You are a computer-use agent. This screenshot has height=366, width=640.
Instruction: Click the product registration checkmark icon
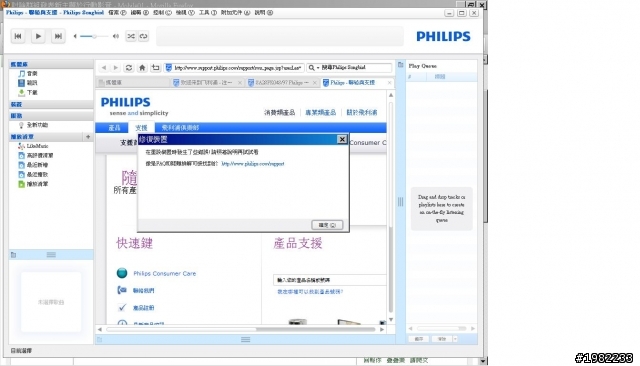122,307
